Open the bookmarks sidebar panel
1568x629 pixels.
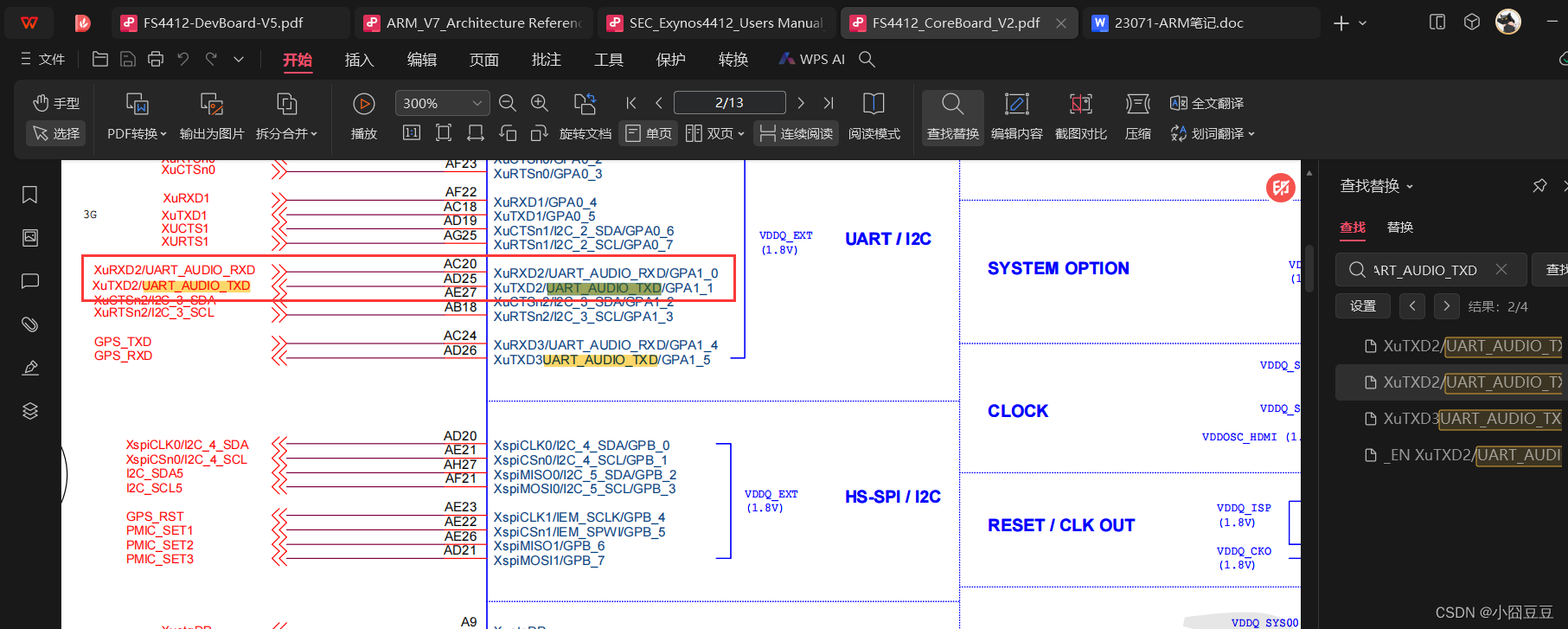[x=30, y=195]
